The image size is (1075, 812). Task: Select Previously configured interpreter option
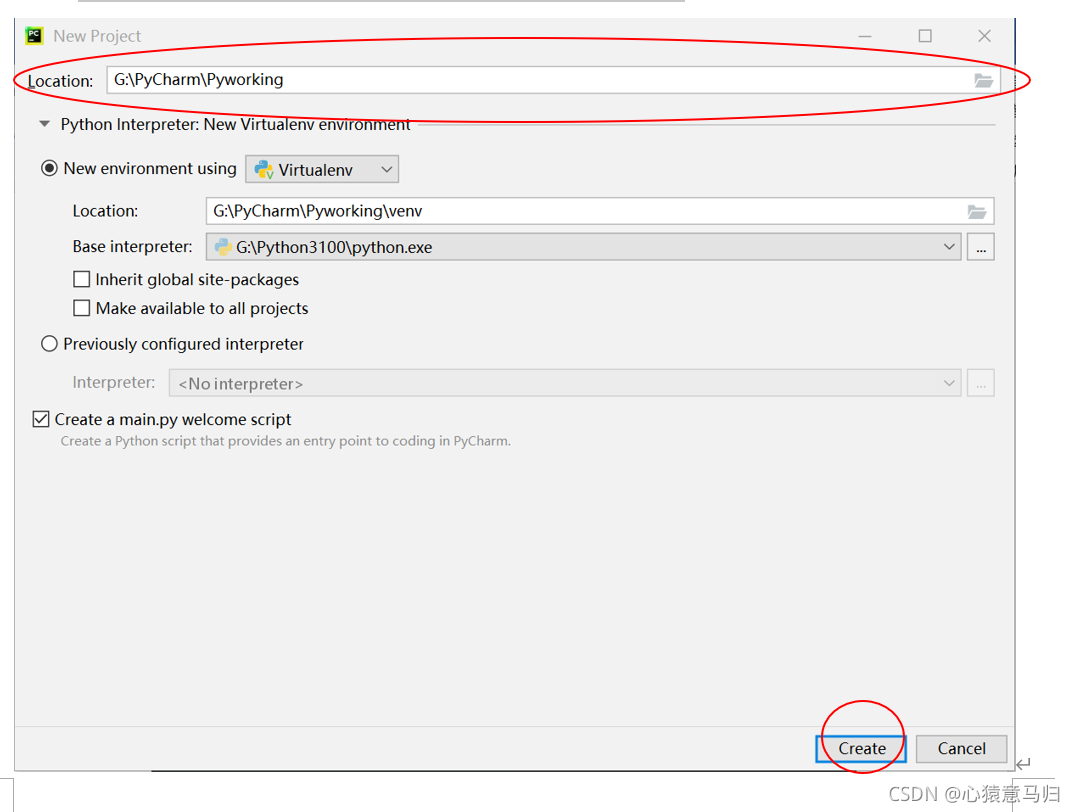click(x=49, y=344)
